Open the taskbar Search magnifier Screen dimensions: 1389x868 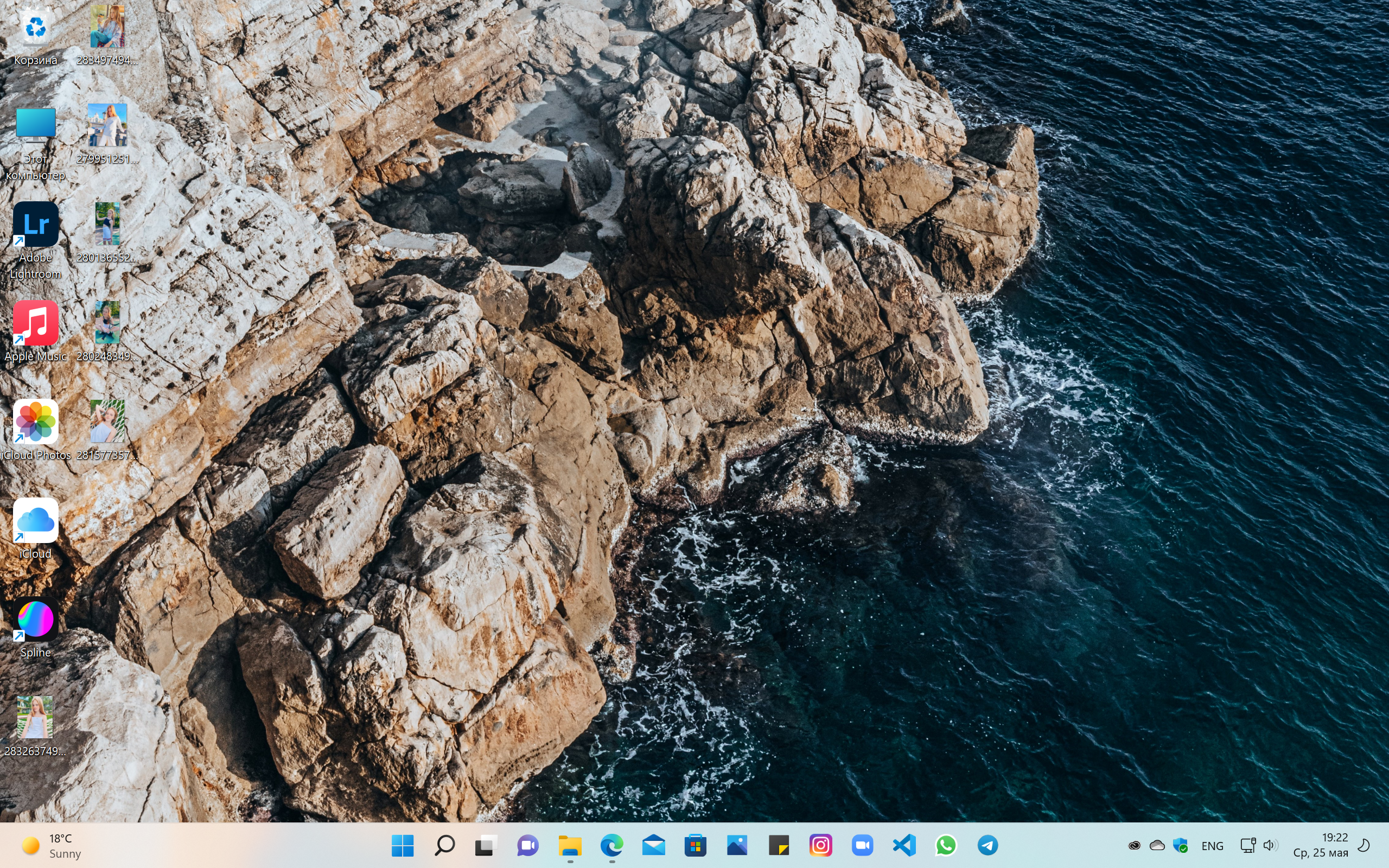click(445, 845)
